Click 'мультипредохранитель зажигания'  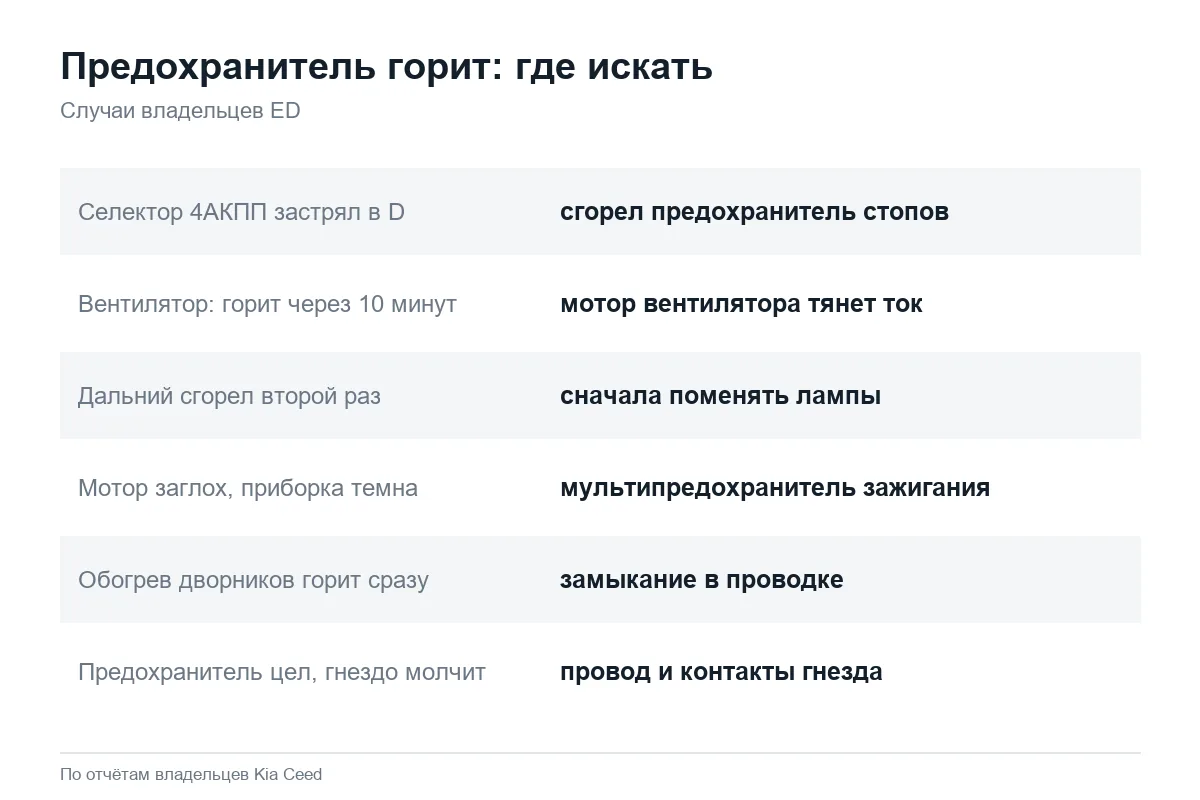tap(775, 488)
